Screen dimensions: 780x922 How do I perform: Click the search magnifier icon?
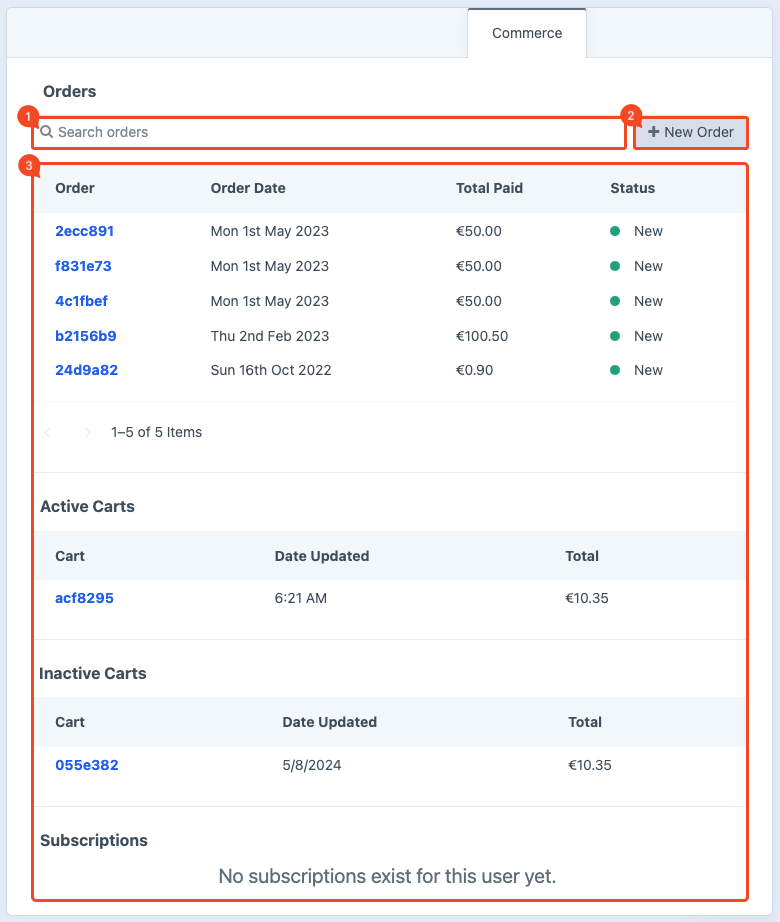pos(47,132)
